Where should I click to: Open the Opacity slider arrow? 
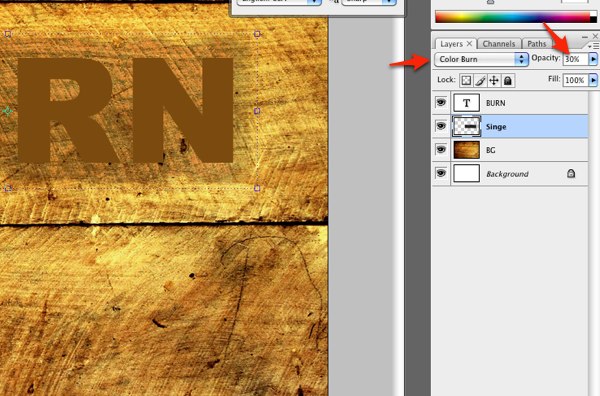coord(593,59)
